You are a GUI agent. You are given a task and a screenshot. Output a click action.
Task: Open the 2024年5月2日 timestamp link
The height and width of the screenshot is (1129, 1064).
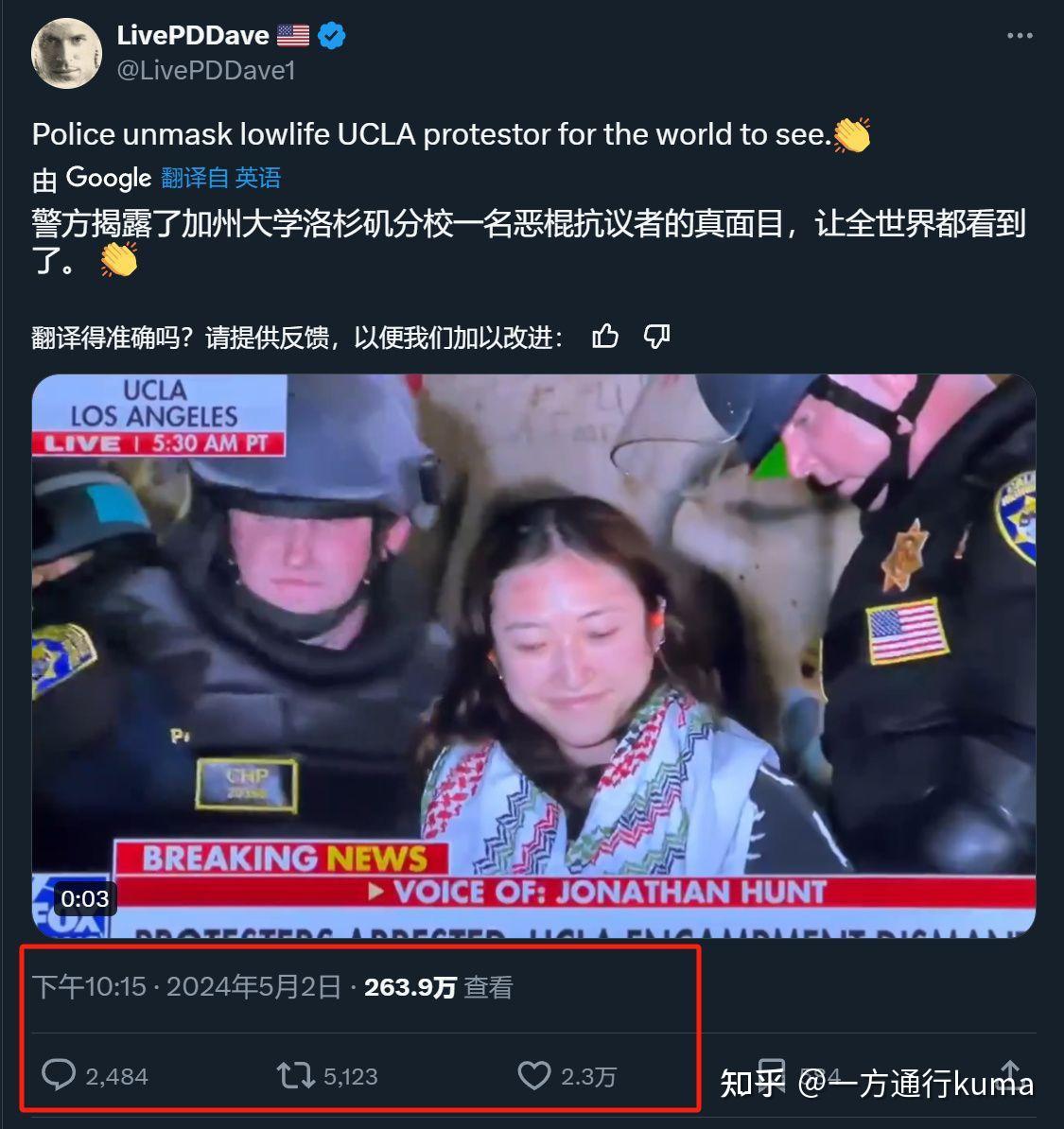[x=253, y=987]
